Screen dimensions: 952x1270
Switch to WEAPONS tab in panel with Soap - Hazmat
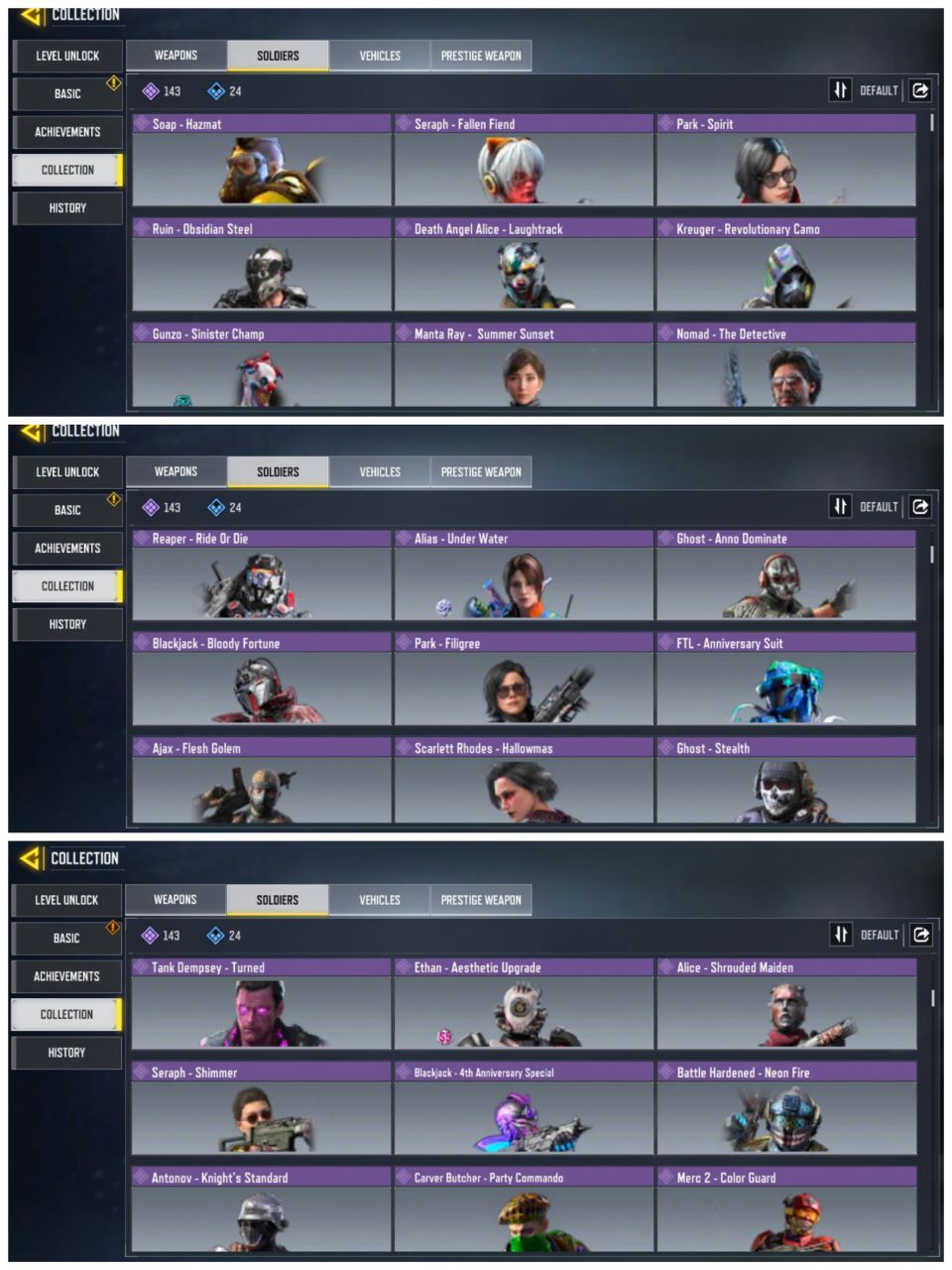[x=177, y=56]
